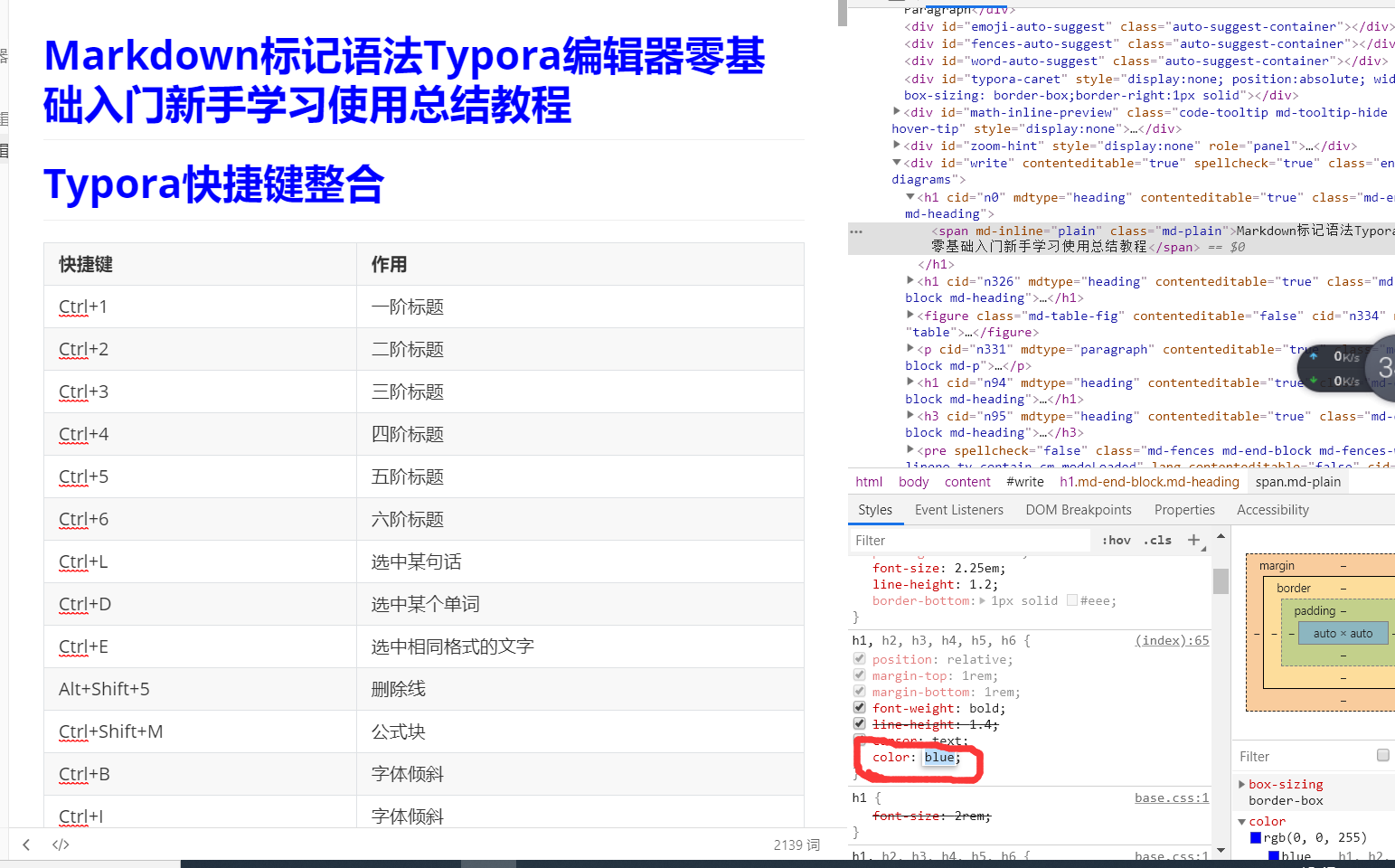Add a new style rule with the + icon
This screenshot has width=1395, height=868.
[1195, 540]
